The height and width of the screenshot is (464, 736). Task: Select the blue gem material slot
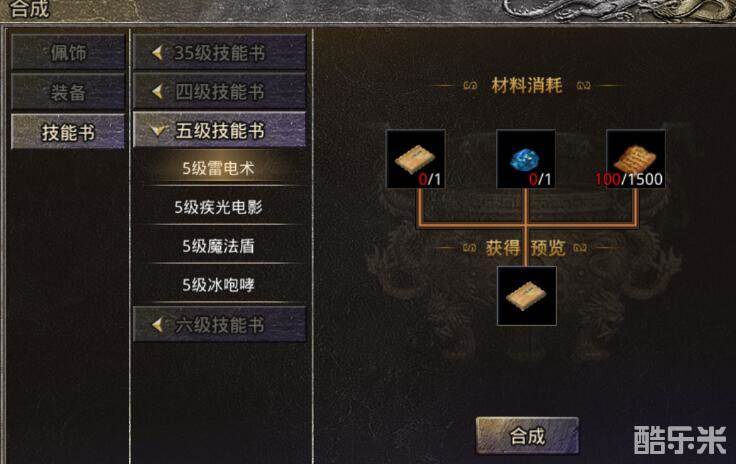(526, 159)
